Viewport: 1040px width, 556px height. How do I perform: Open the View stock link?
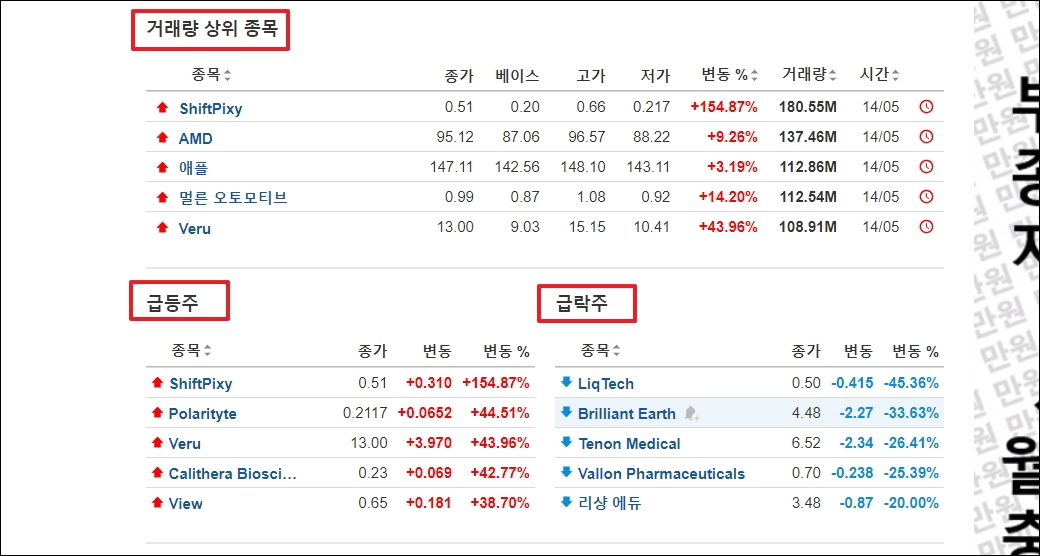[x=186, y=504]
